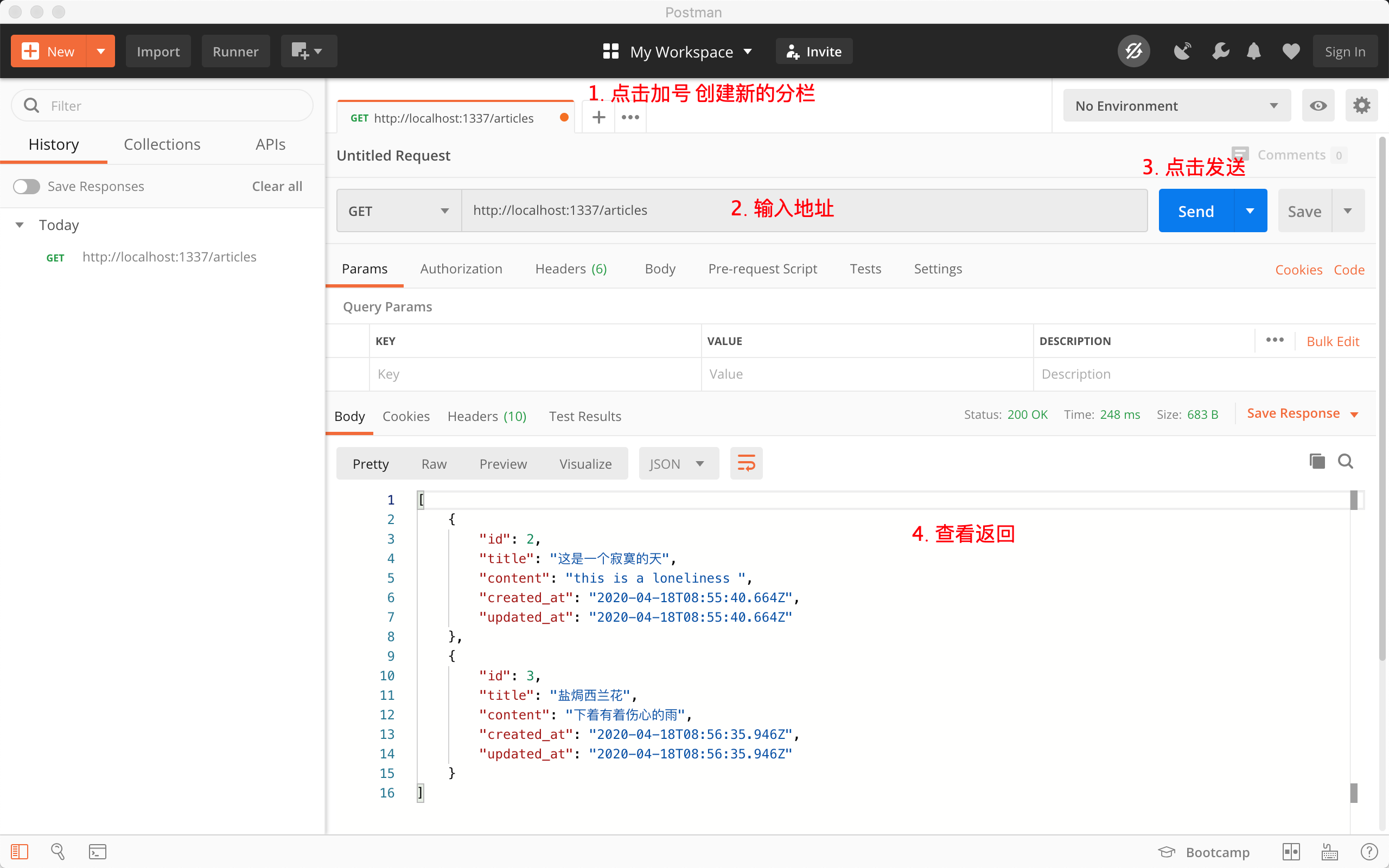
Task: Click the wrap lines icon in response toolbar
Action: (x=746, y=463)
